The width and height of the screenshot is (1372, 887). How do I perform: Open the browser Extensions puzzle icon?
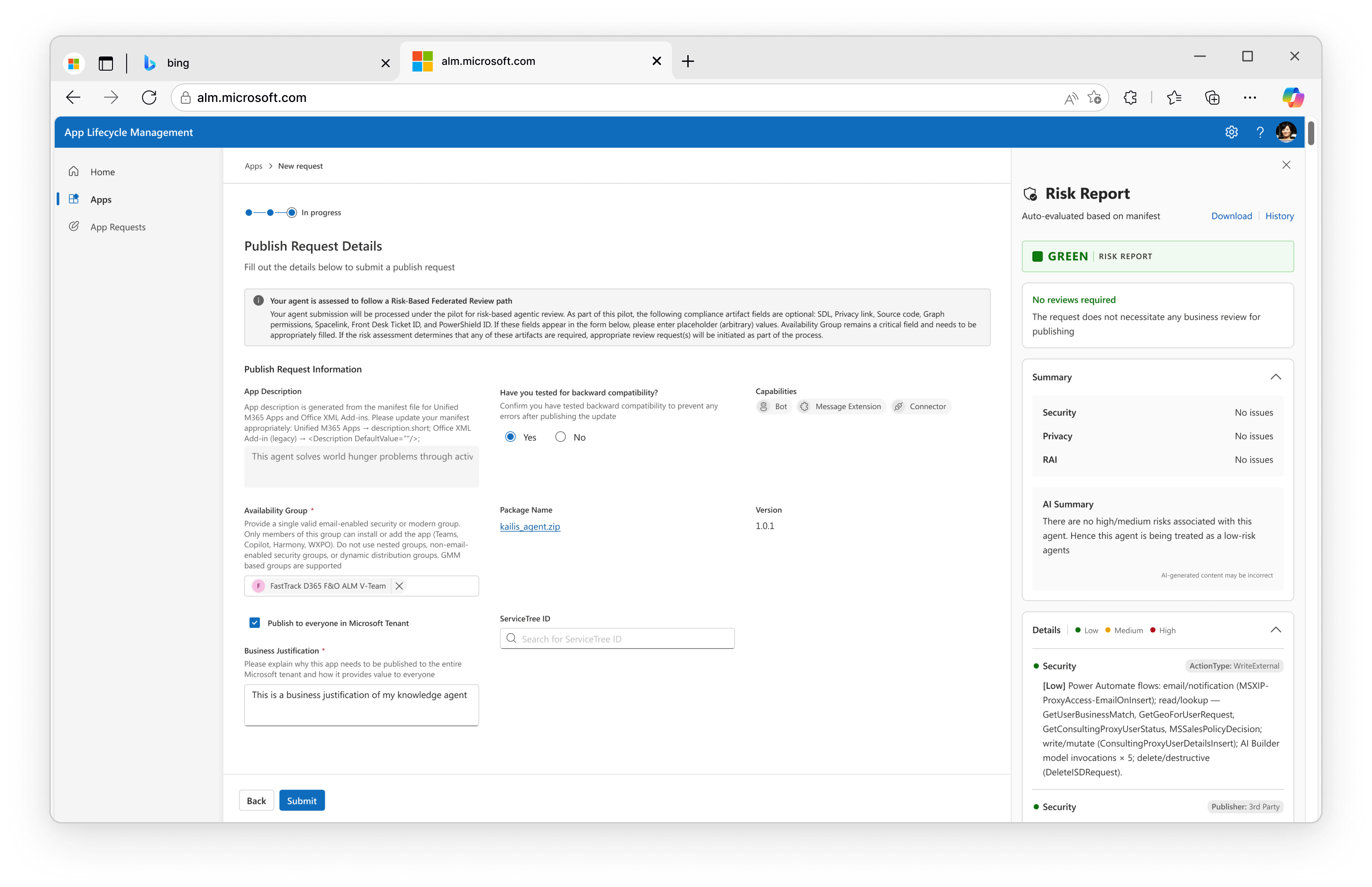1130,98
